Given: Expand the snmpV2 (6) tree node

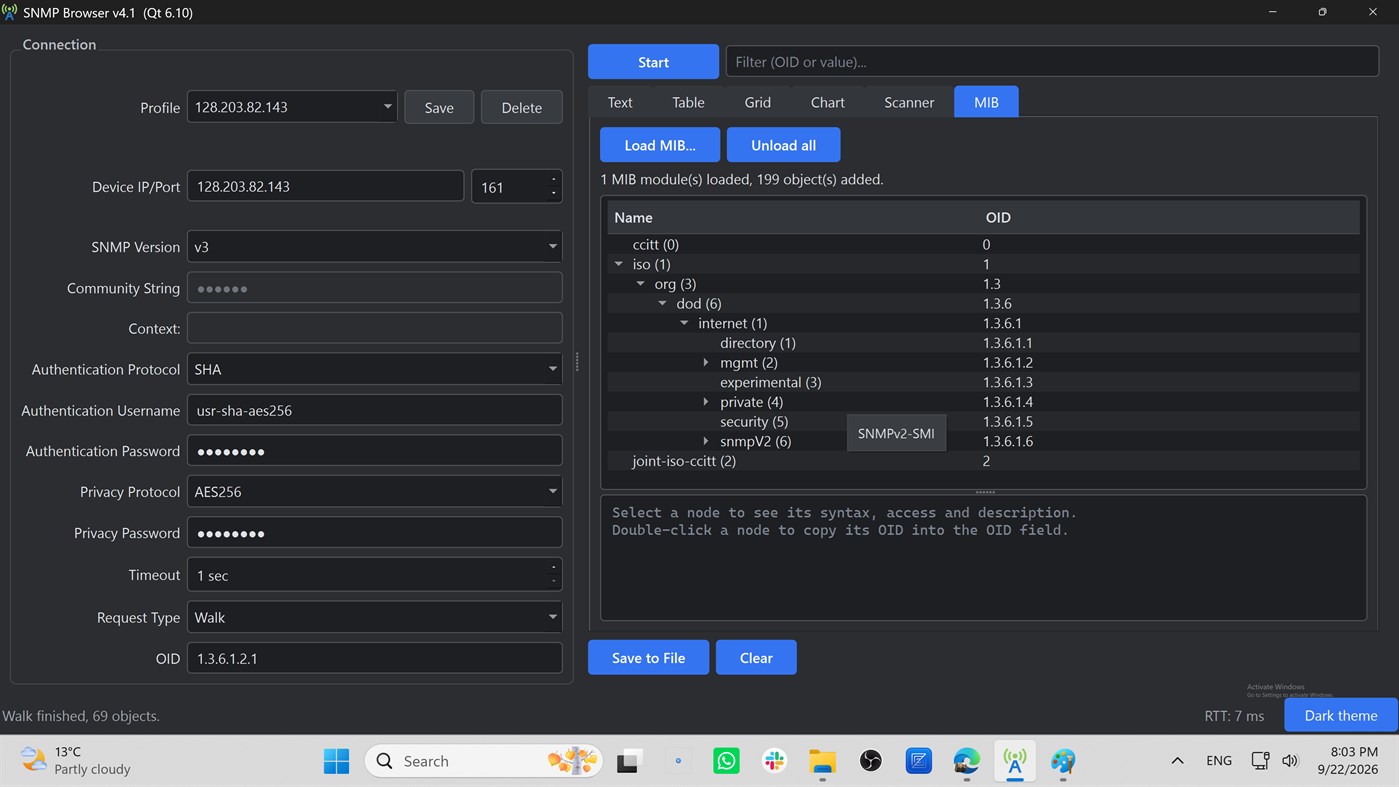Looking at the screenshot, I should pos(706,441).
